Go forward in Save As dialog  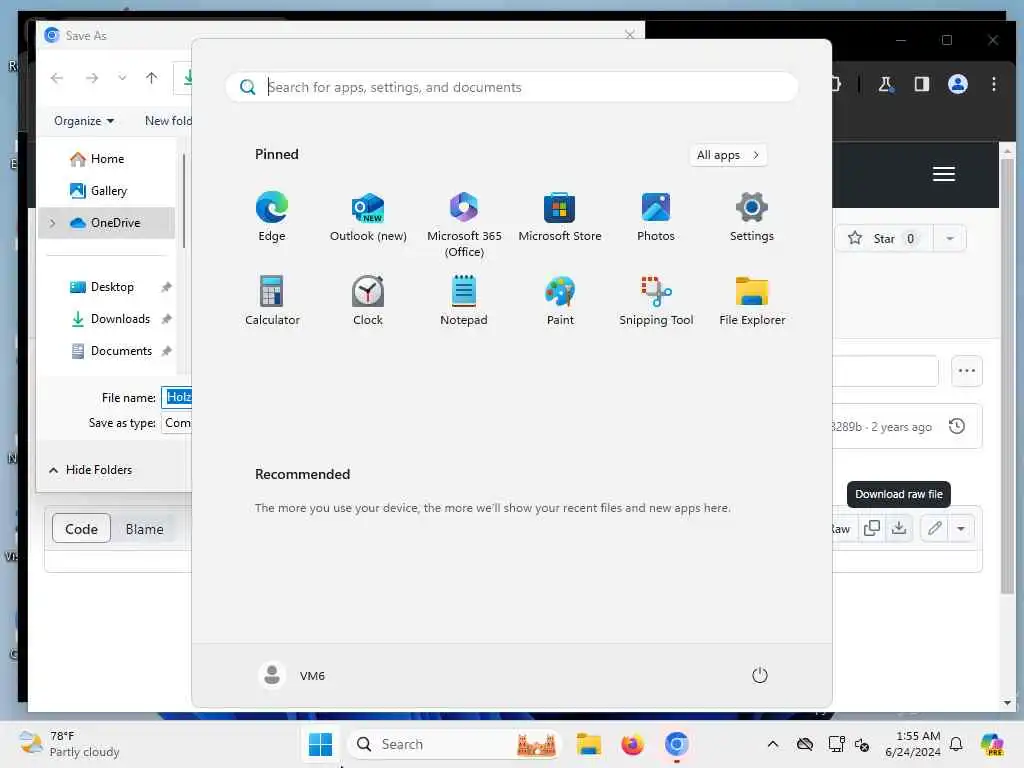(92, 78)
